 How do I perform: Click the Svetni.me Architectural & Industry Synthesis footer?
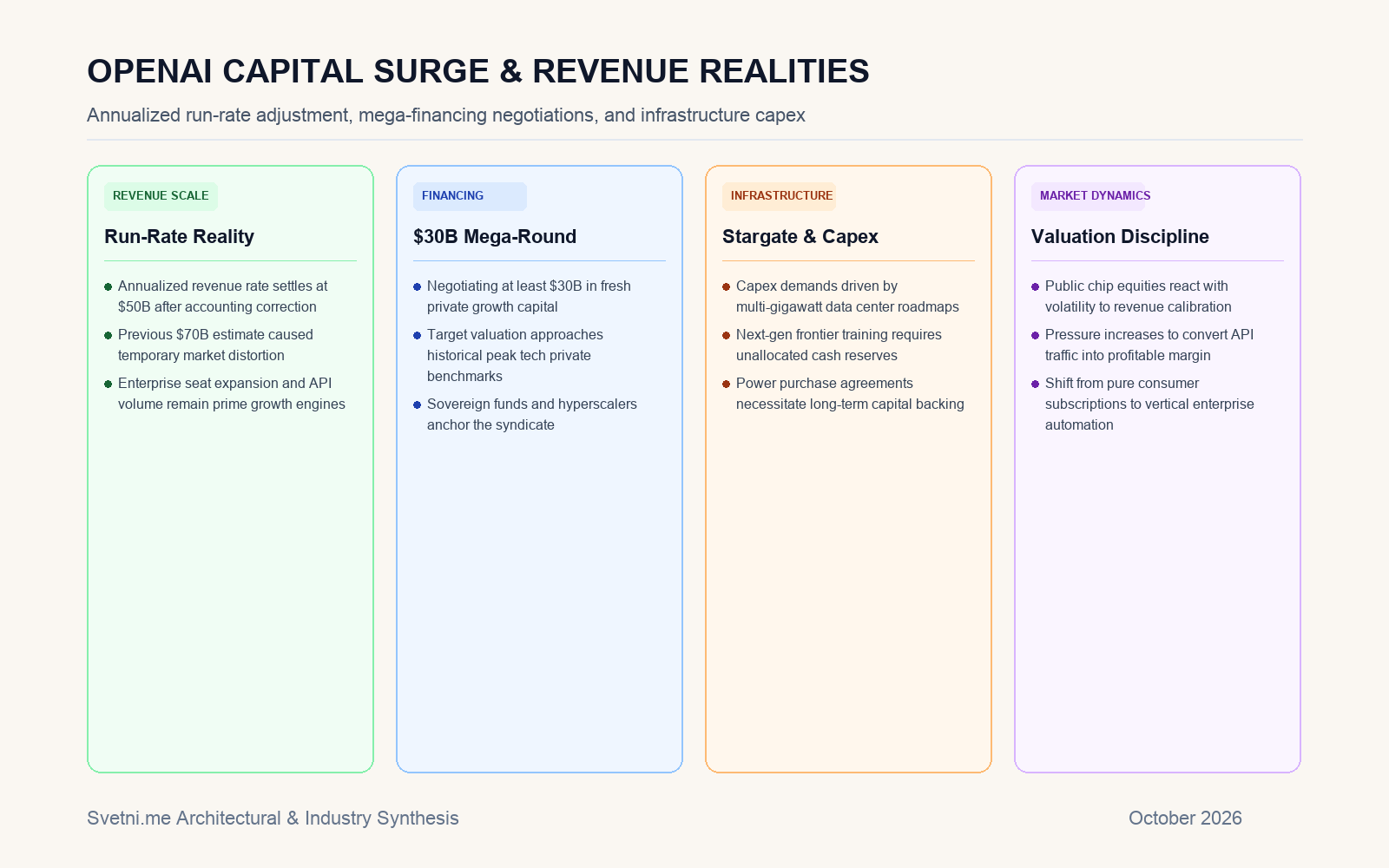tap(273, 818)
